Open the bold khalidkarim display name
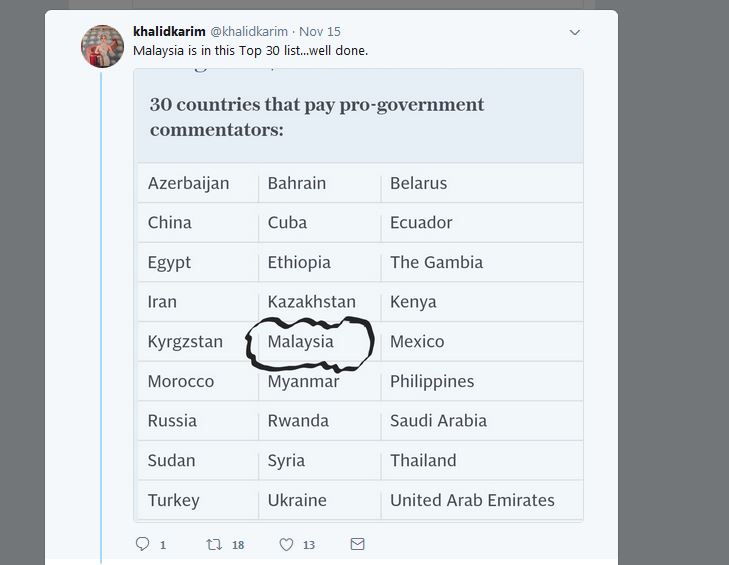Viewport: 729px width, 565px height. (169, 32)
